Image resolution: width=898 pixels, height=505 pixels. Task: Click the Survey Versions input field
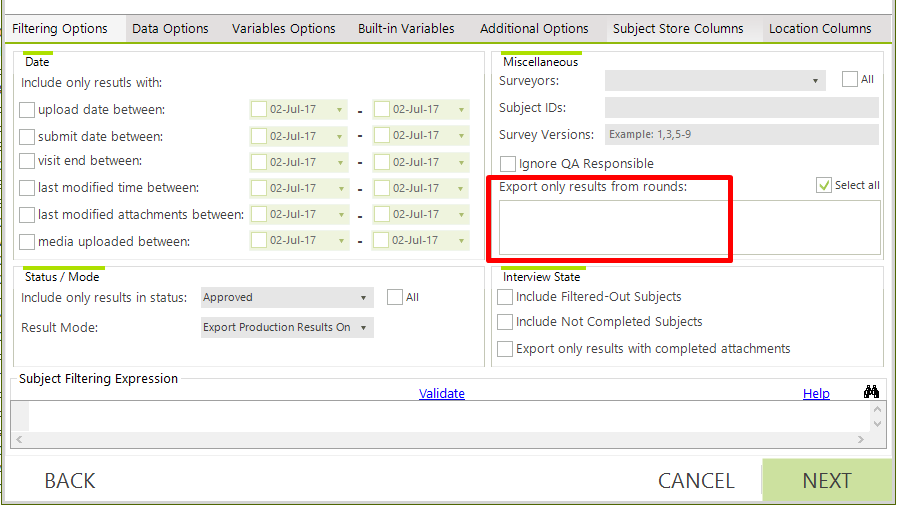point(742,135)
